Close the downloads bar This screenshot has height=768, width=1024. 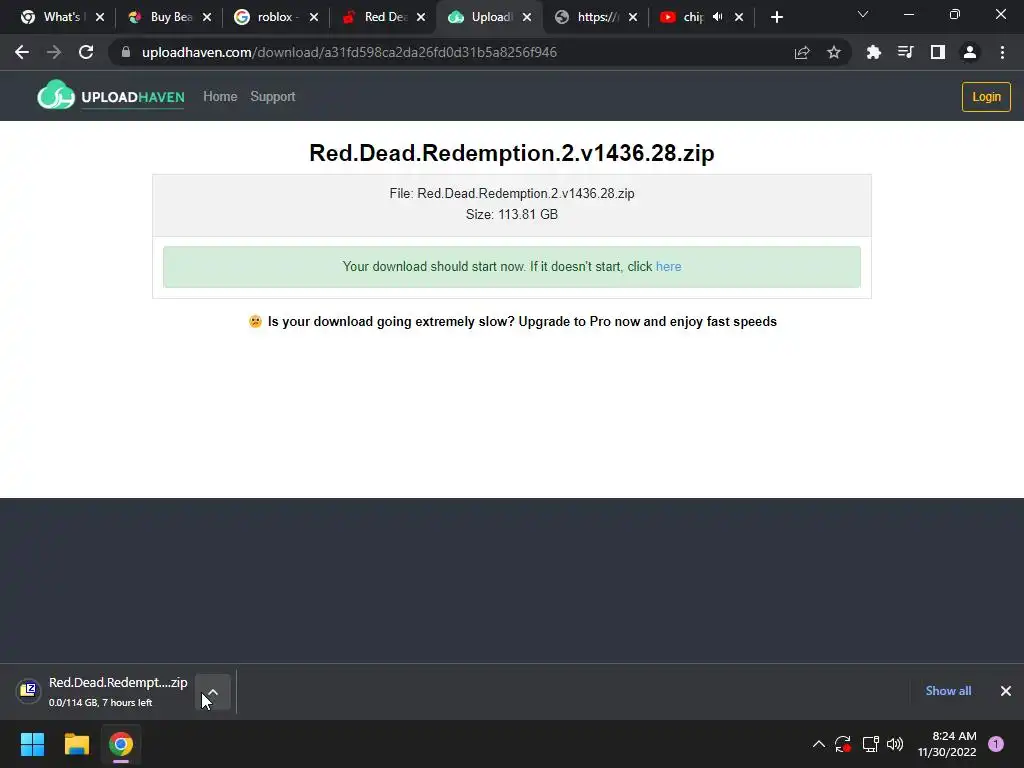[1006, 691]
